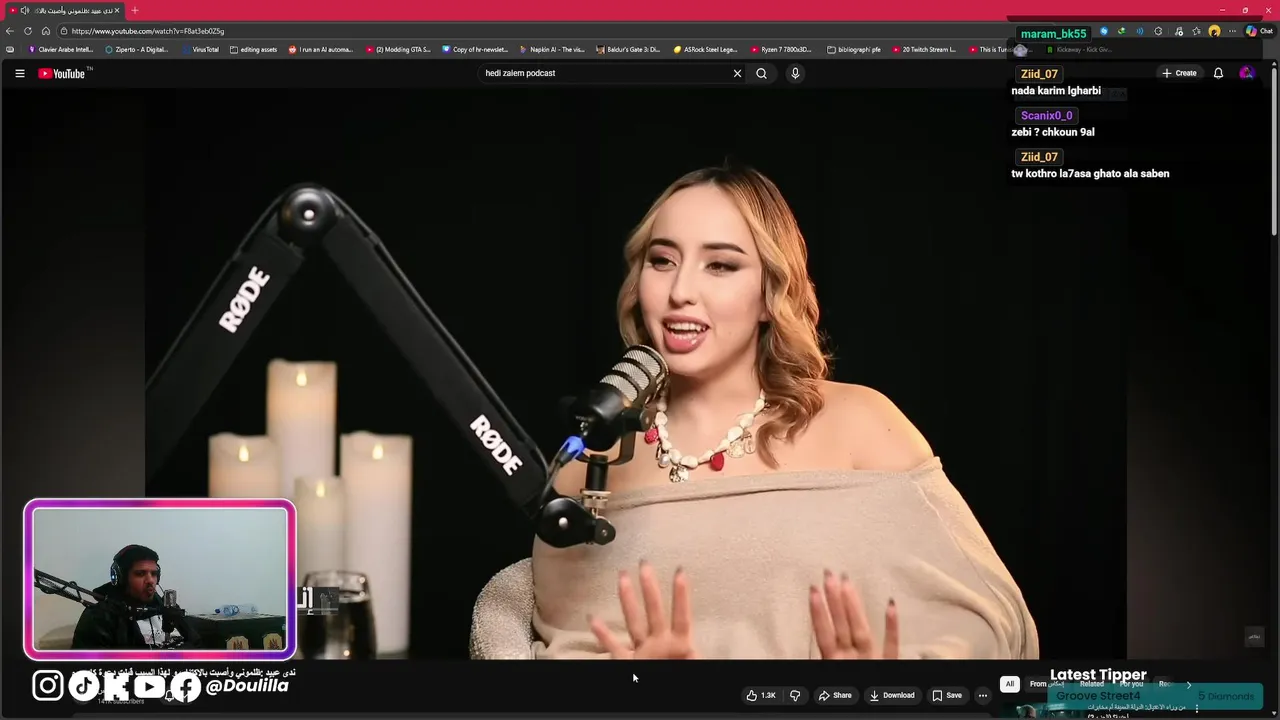
Task: Select the Related filter chip
Action: pyautogui.click(x=1092, y=684)
